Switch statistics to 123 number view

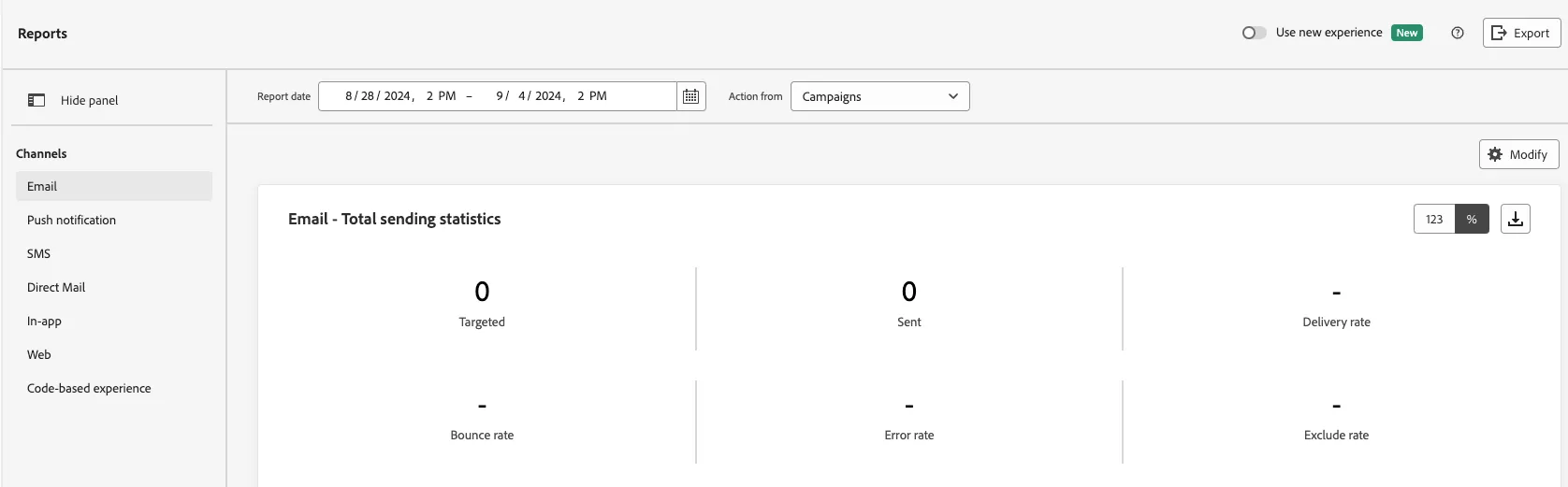1434,219
